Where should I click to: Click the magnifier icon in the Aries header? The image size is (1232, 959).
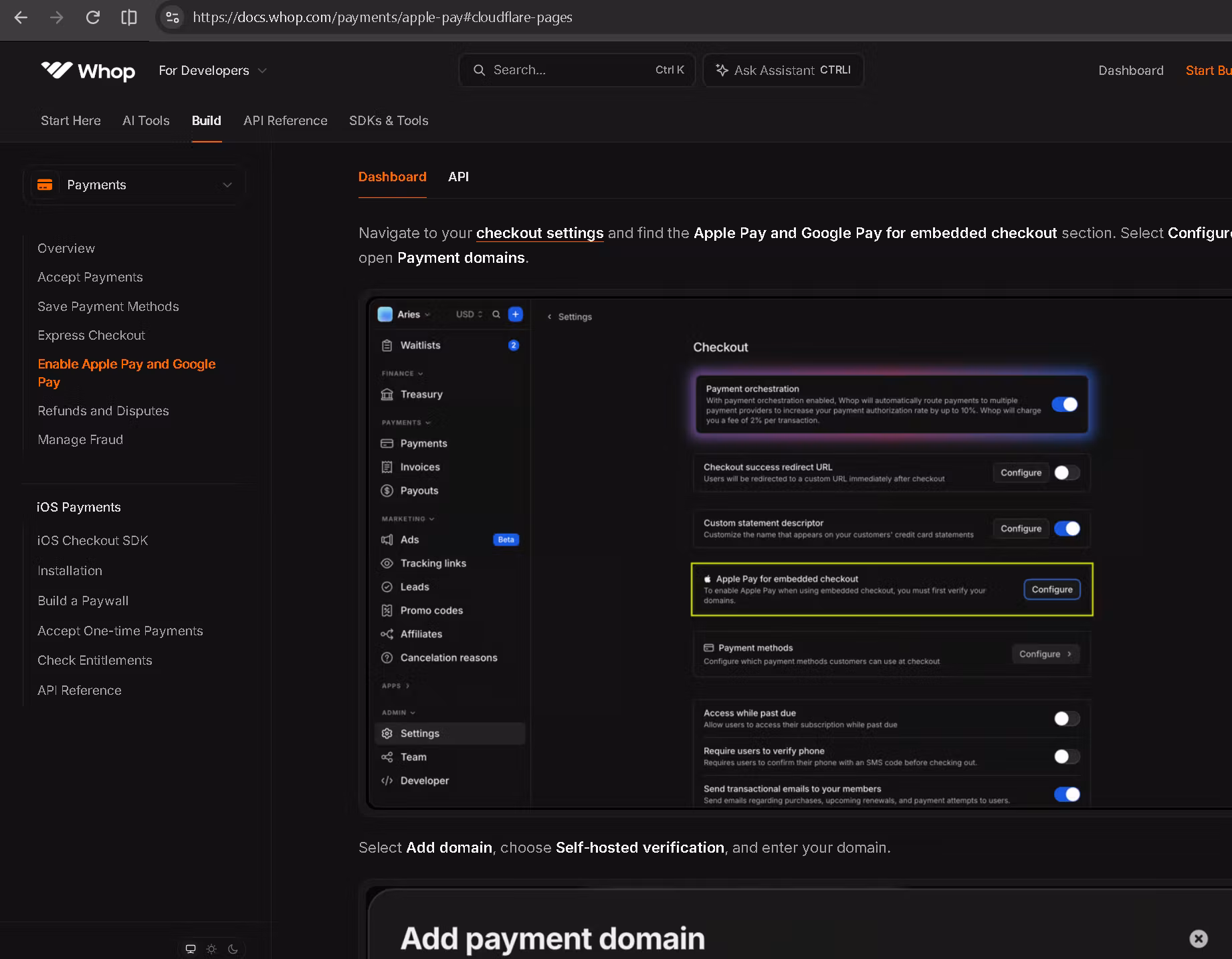click(x=496, y=314)
